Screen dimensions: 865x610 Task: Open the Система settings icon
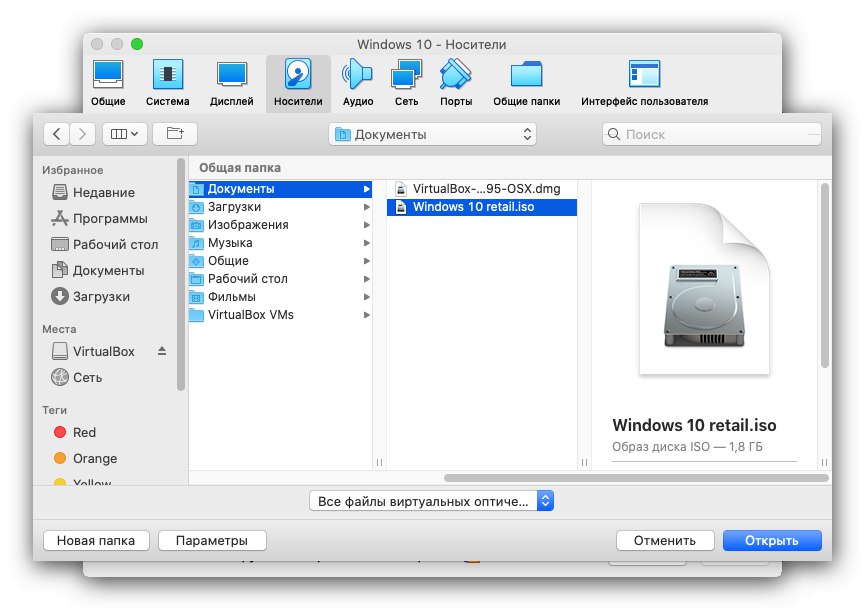[x=167, y=83]
